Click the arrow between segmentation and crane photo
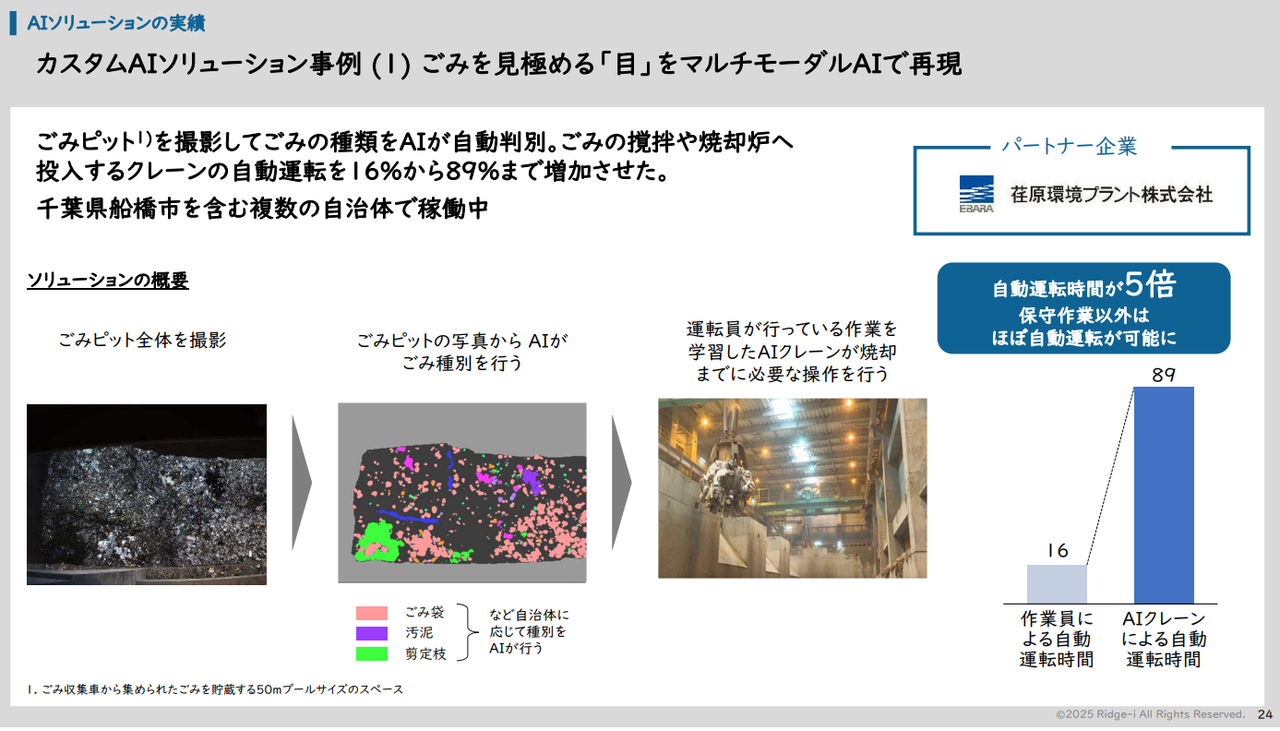The width and height of the screenshot is (1280, 731). point(622,482)
